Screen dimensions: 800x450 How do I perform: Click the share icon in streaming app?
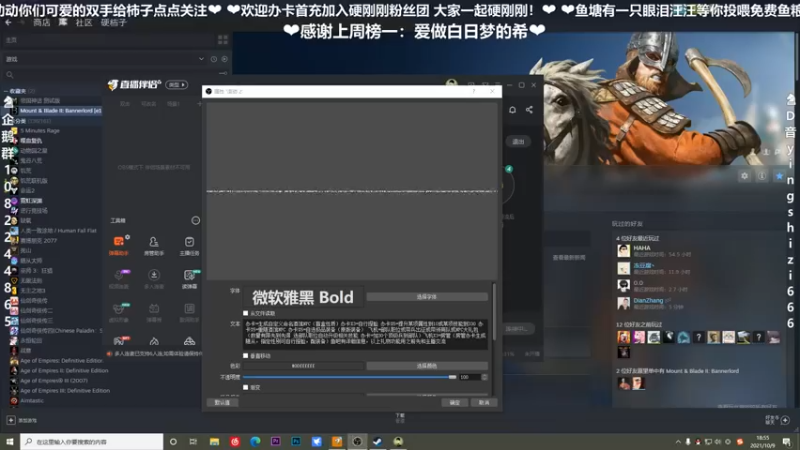click(529, 110)
